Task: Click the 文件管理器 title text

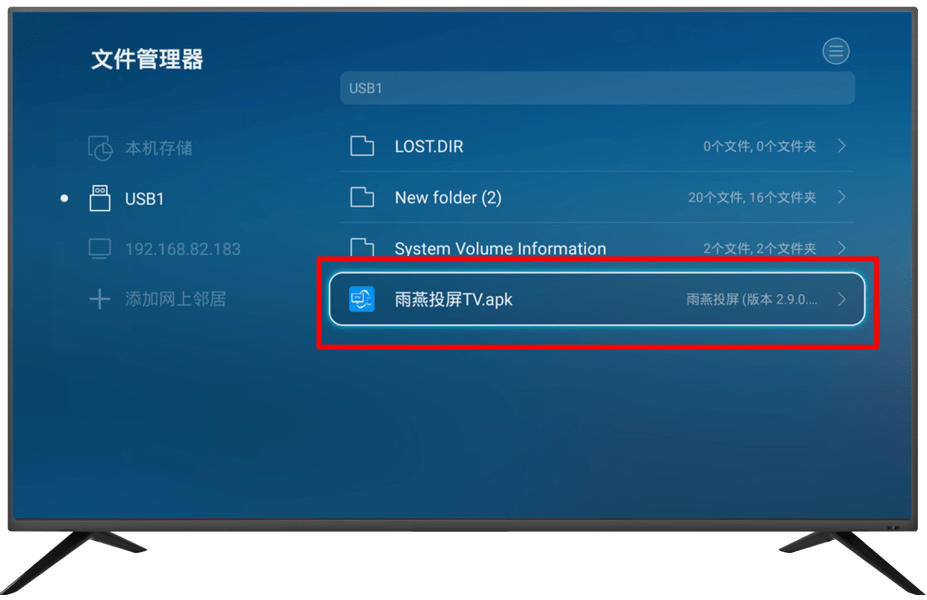Action: [147, 59]
